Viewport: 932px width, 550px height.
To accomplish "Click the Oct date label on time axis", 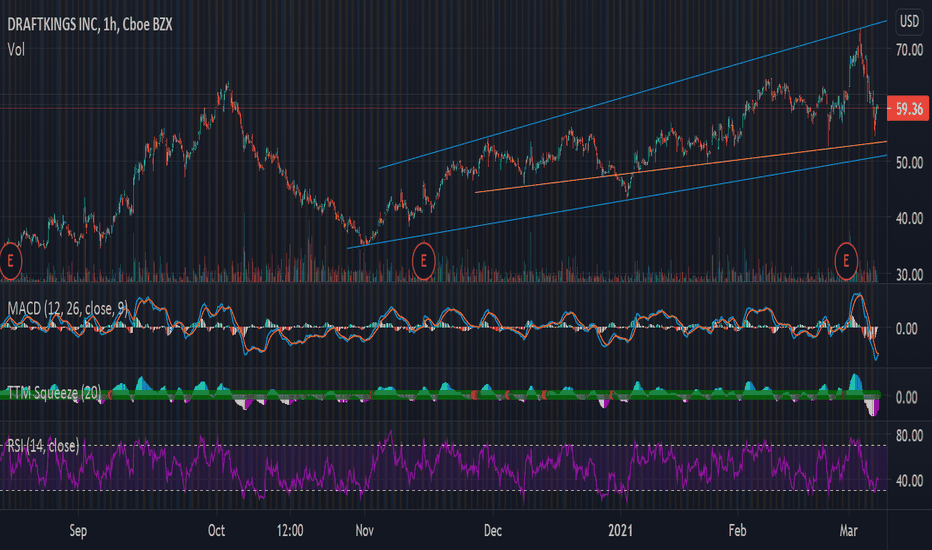I will pos(216,530).
